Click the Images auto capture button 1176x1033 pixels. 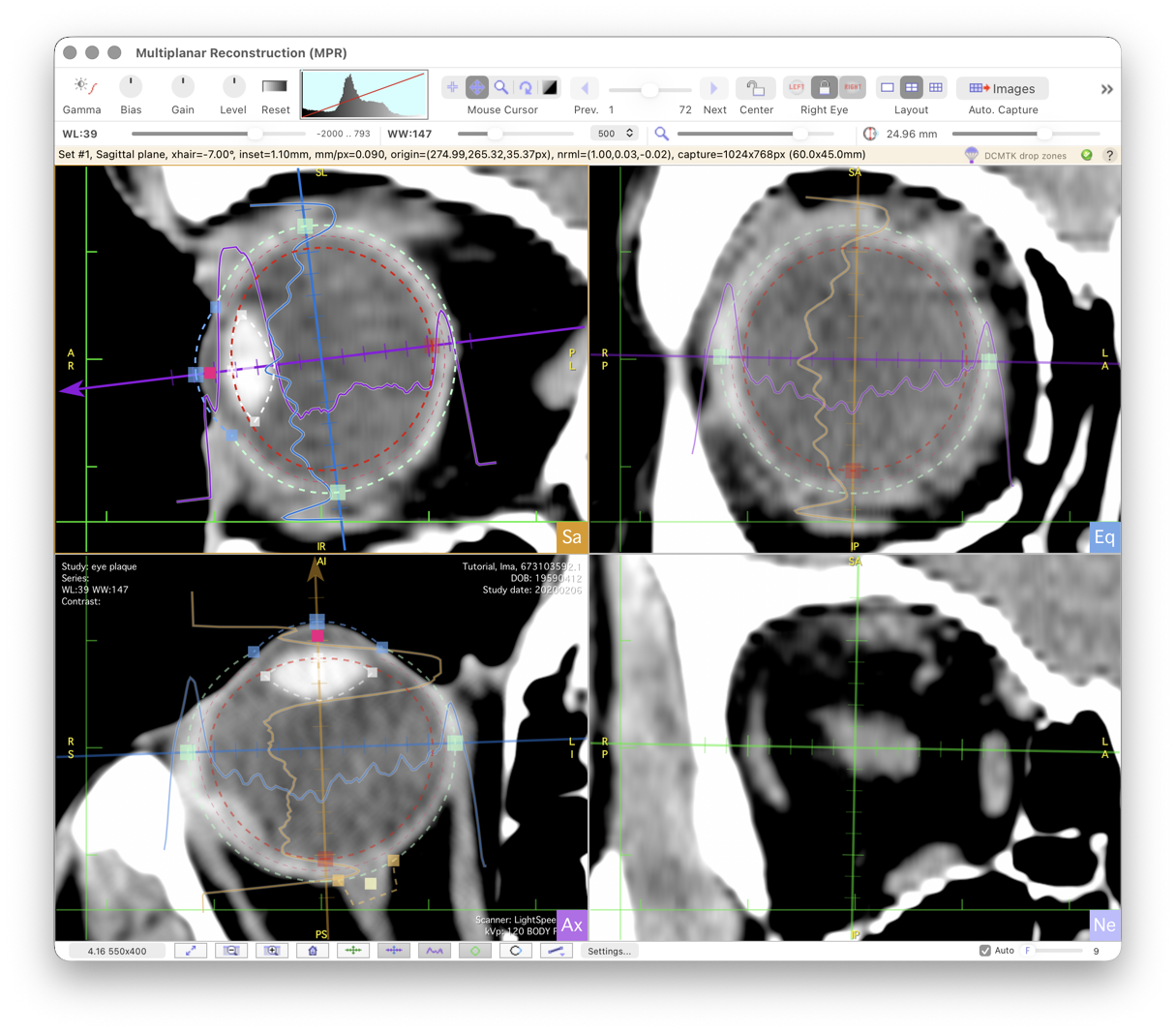pos(1002,88)
